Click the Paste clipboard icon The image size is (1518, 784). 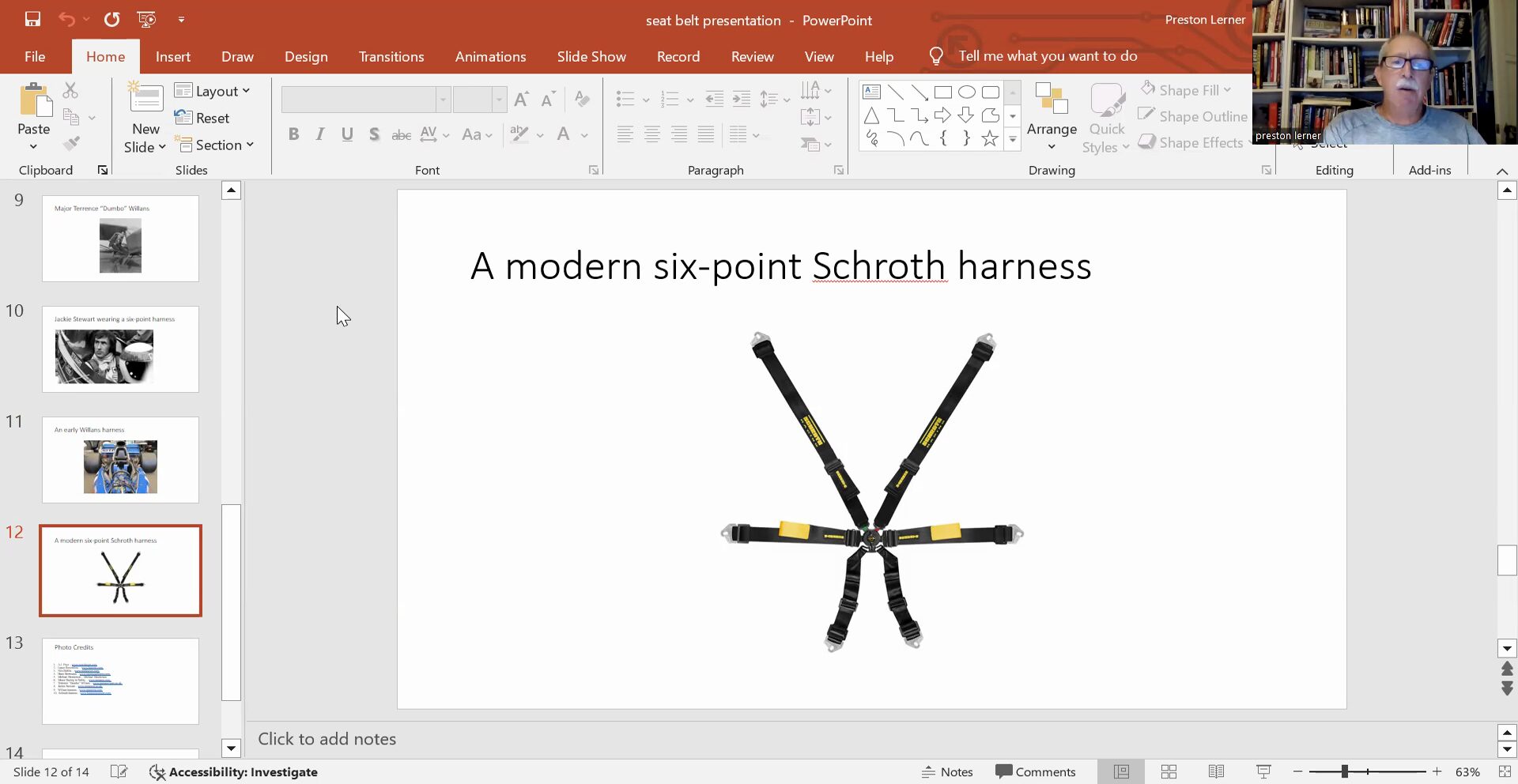coord(34,102)
